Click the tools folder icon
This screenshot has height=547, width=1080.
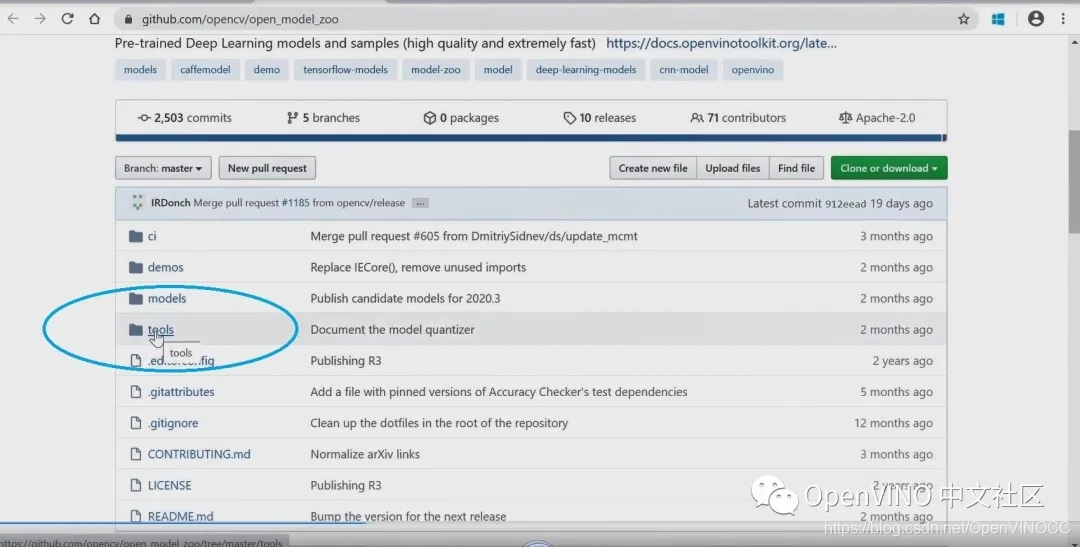click(136, 330)
